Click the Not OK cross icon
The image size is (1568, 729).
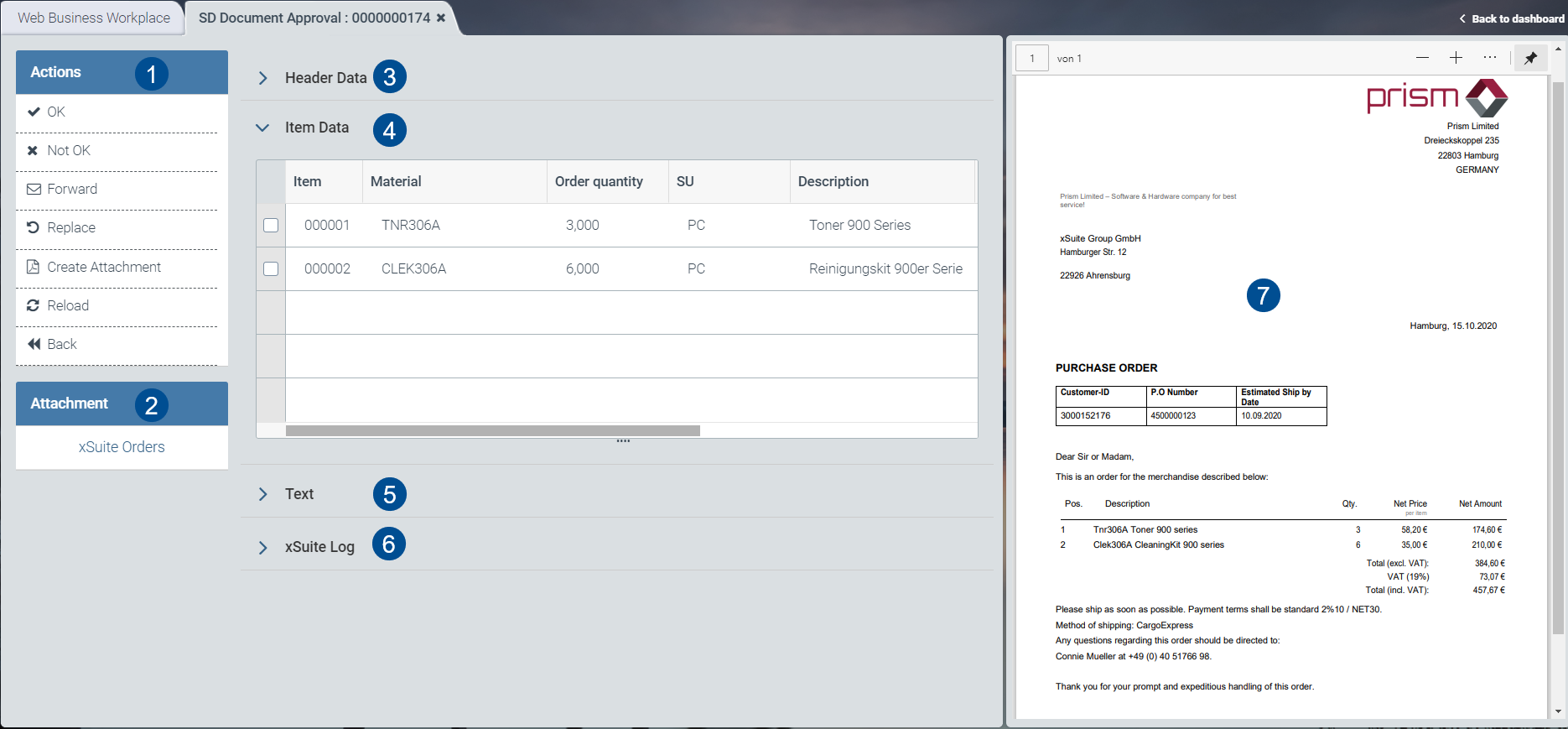[x=33, y=150]
